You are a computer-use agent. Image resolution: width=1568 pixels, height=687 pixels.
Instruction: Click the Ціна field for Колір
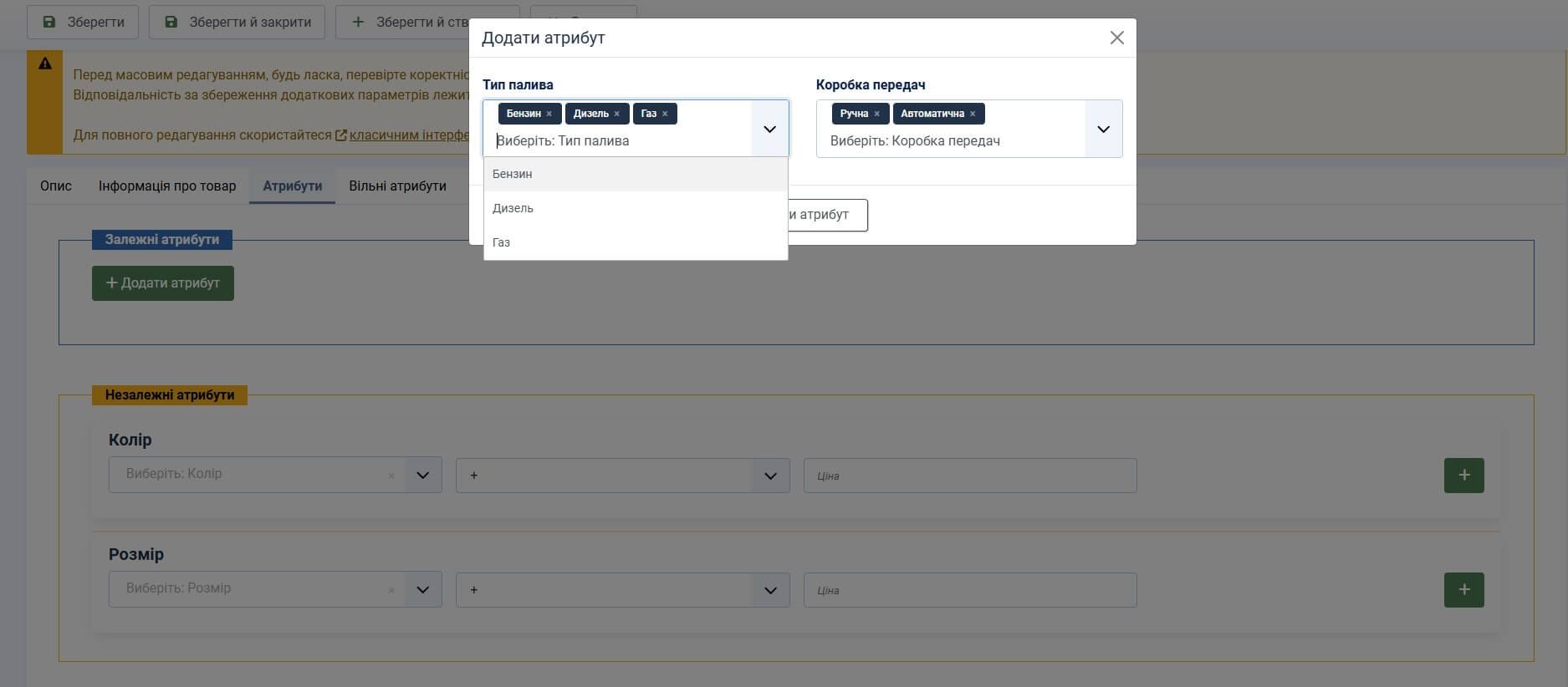point(969,475)
